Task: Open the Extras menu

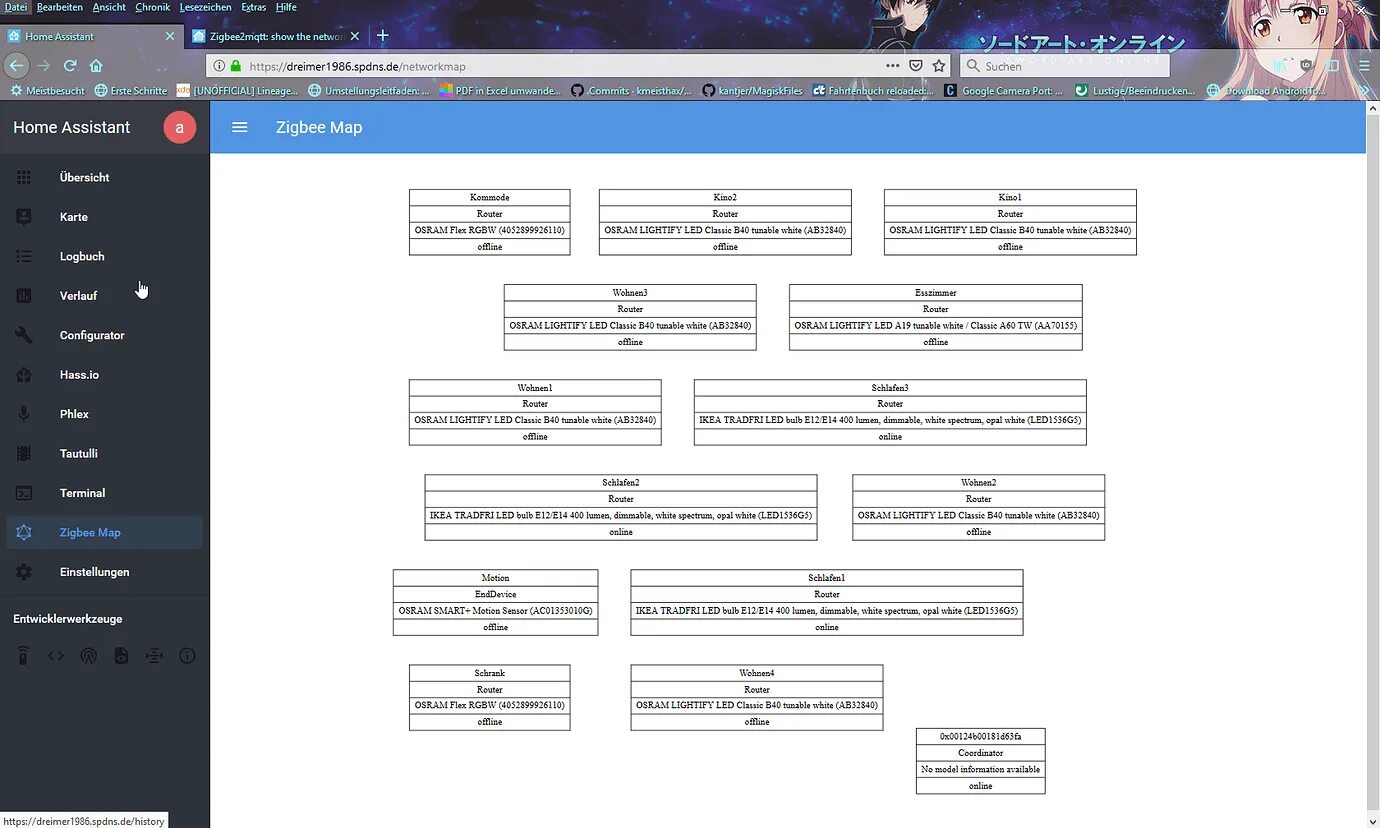Action: pos(254,7)
